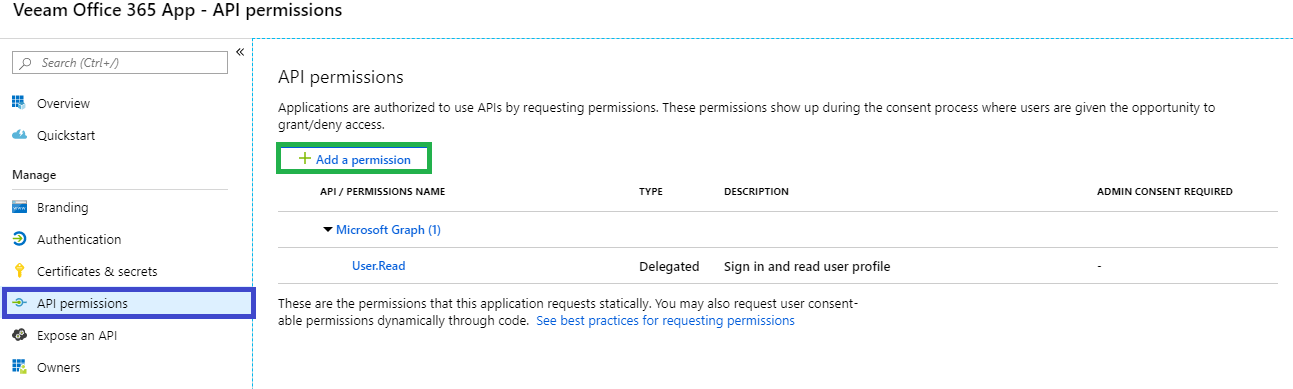Click the plus icon for Add a permission
This screenshot has height=389, width=1293.
[x=305, y=159]
